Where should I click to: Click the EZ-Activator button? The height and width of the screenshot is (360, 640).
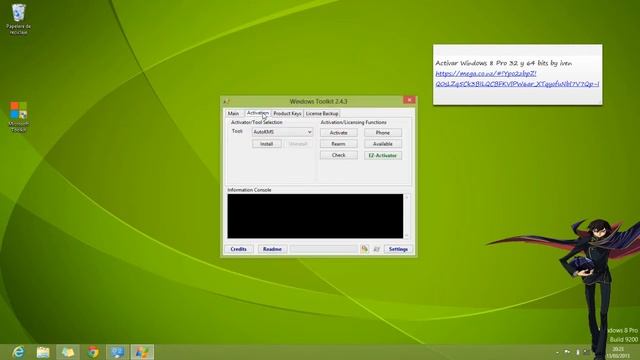[x=383, y=156]
